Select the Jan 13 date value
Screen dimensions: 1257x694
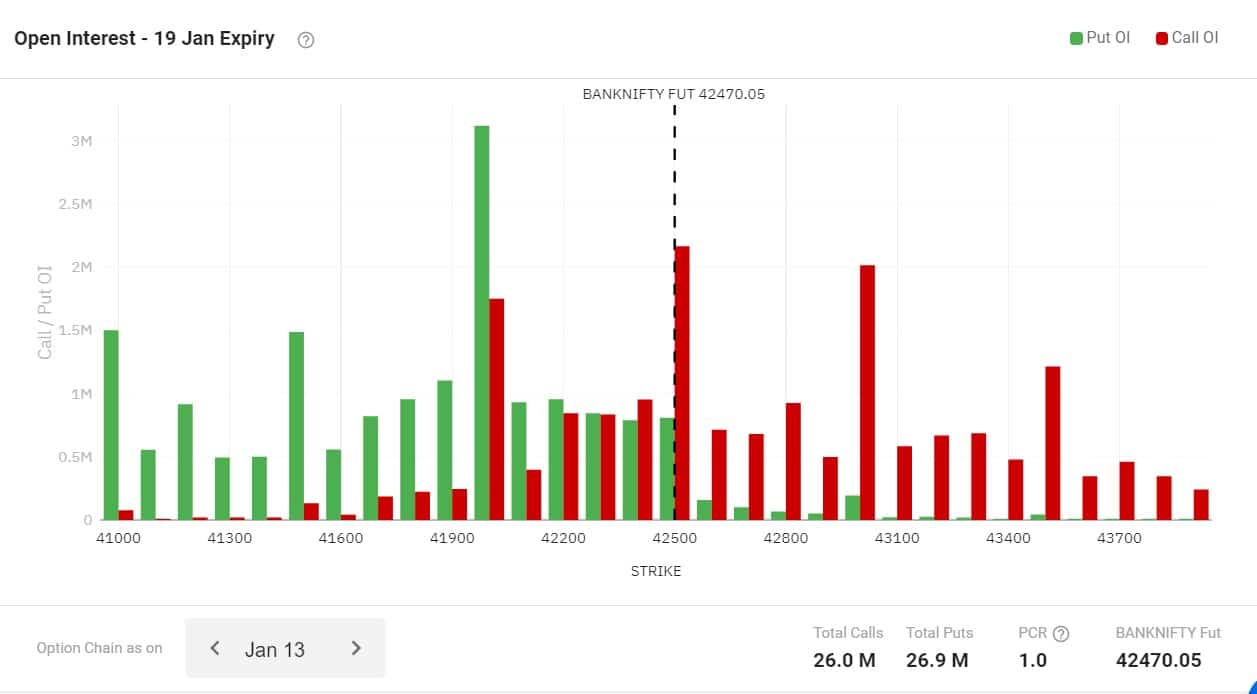[274, 649]
